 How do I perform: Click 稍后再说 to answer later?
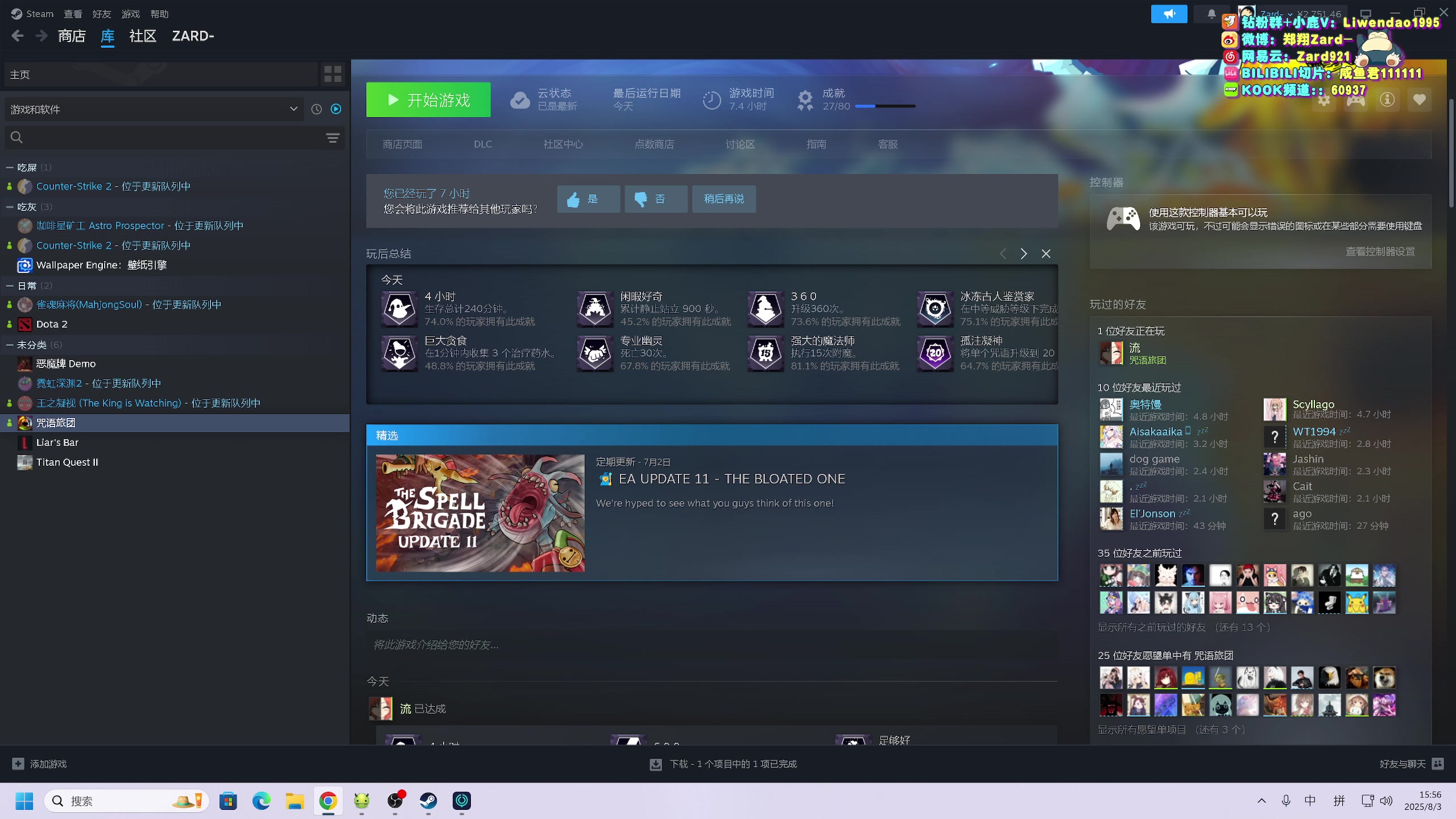click(x=723, y=199)
